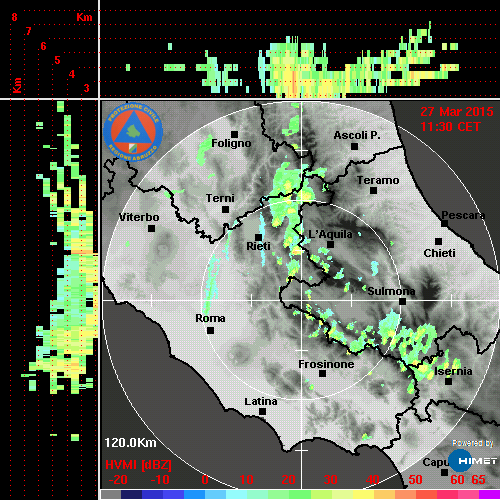Click the 0 dBZ scale value
The height and width of the screenshot is (500, 500).
205,480
